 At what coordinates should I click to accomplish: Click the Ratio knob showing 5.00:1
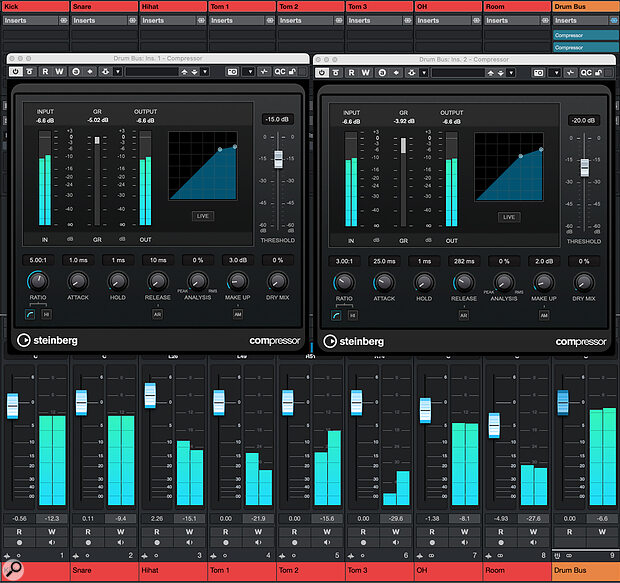[38, 281]
